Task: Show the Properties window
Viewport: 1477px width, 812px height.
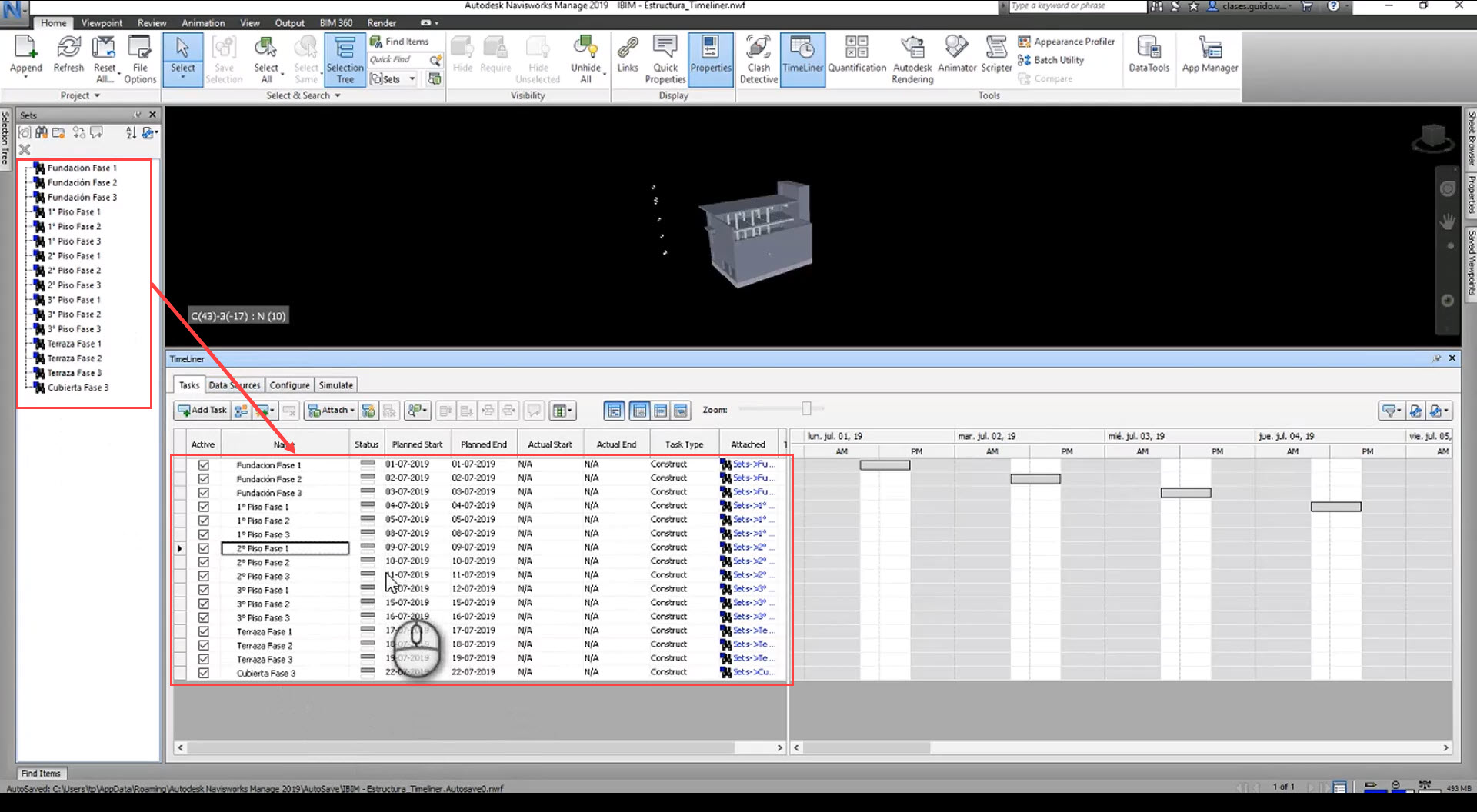Action: 710,59
